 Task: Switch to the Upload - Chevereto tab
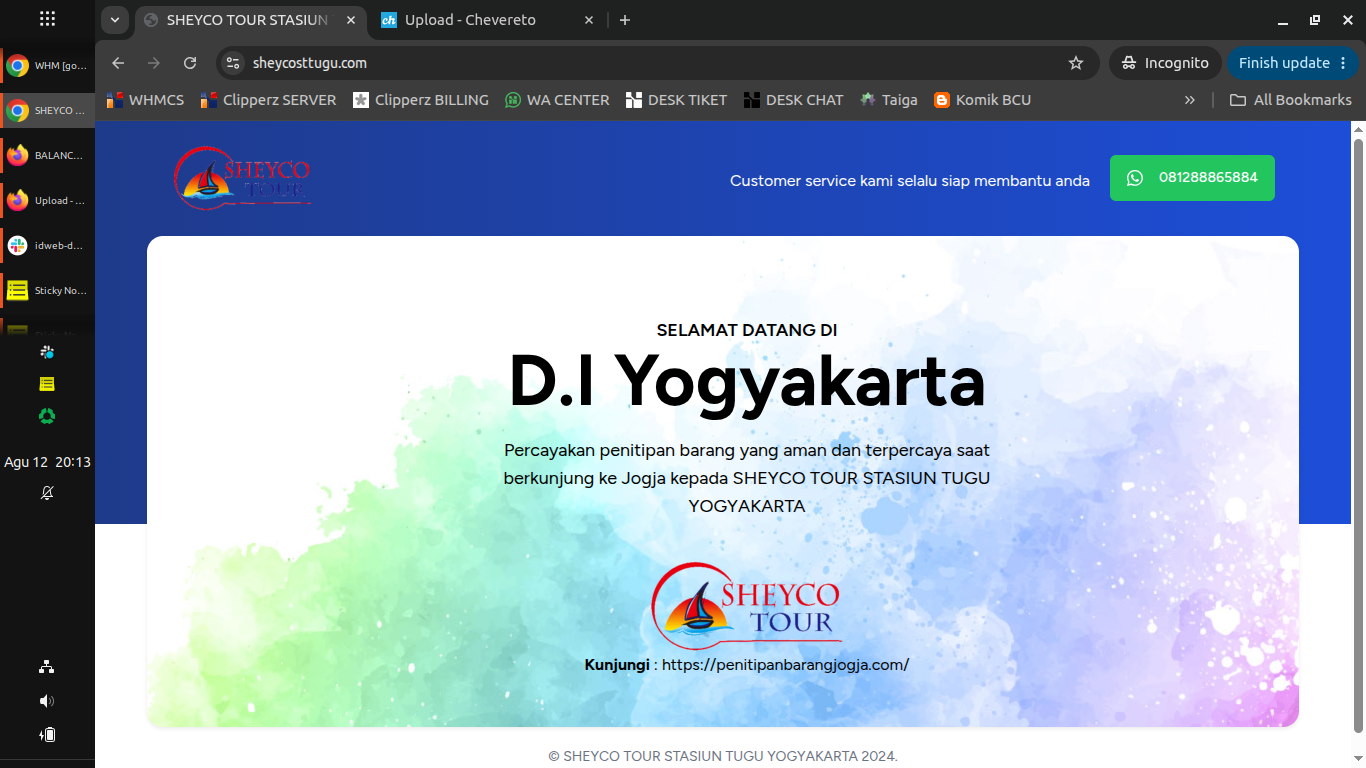(488, 20)
